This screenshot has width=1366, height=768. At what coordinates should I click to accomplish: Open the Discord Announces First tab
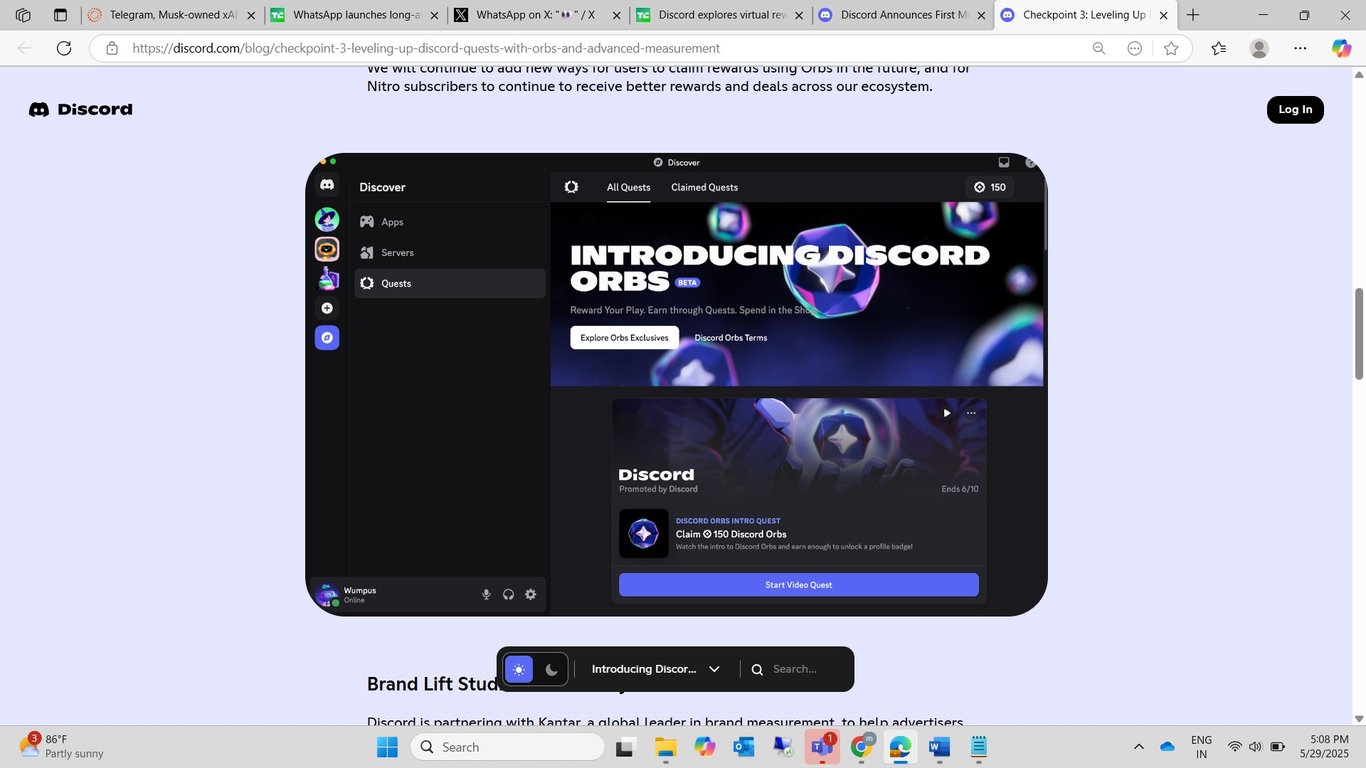pyautogui.click(x=902, y=15)
